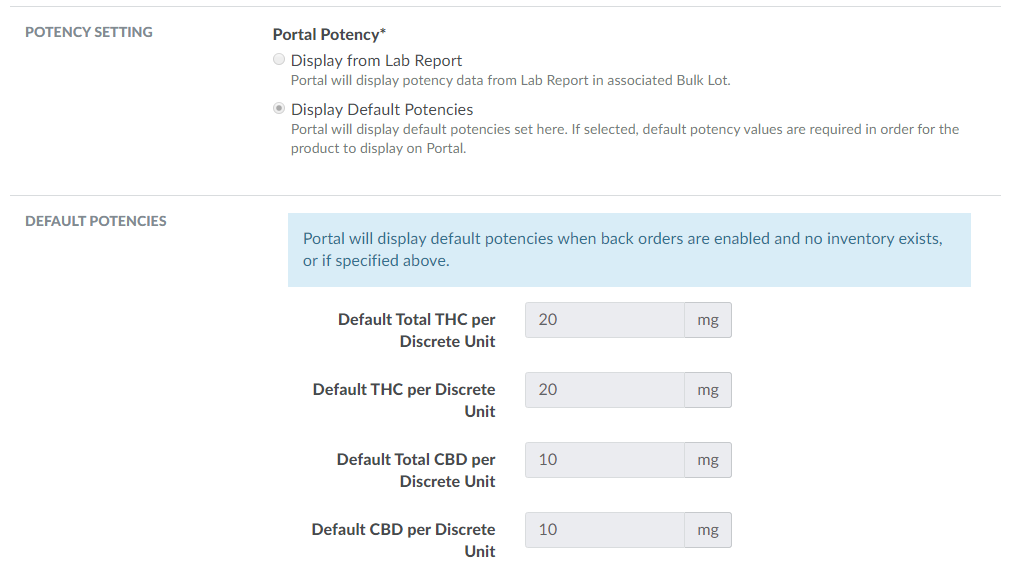Viewport: 1009px width, 579px height.
Task: Click the Lab Report Bulk Lot description text
Action: tap(510, 80)
